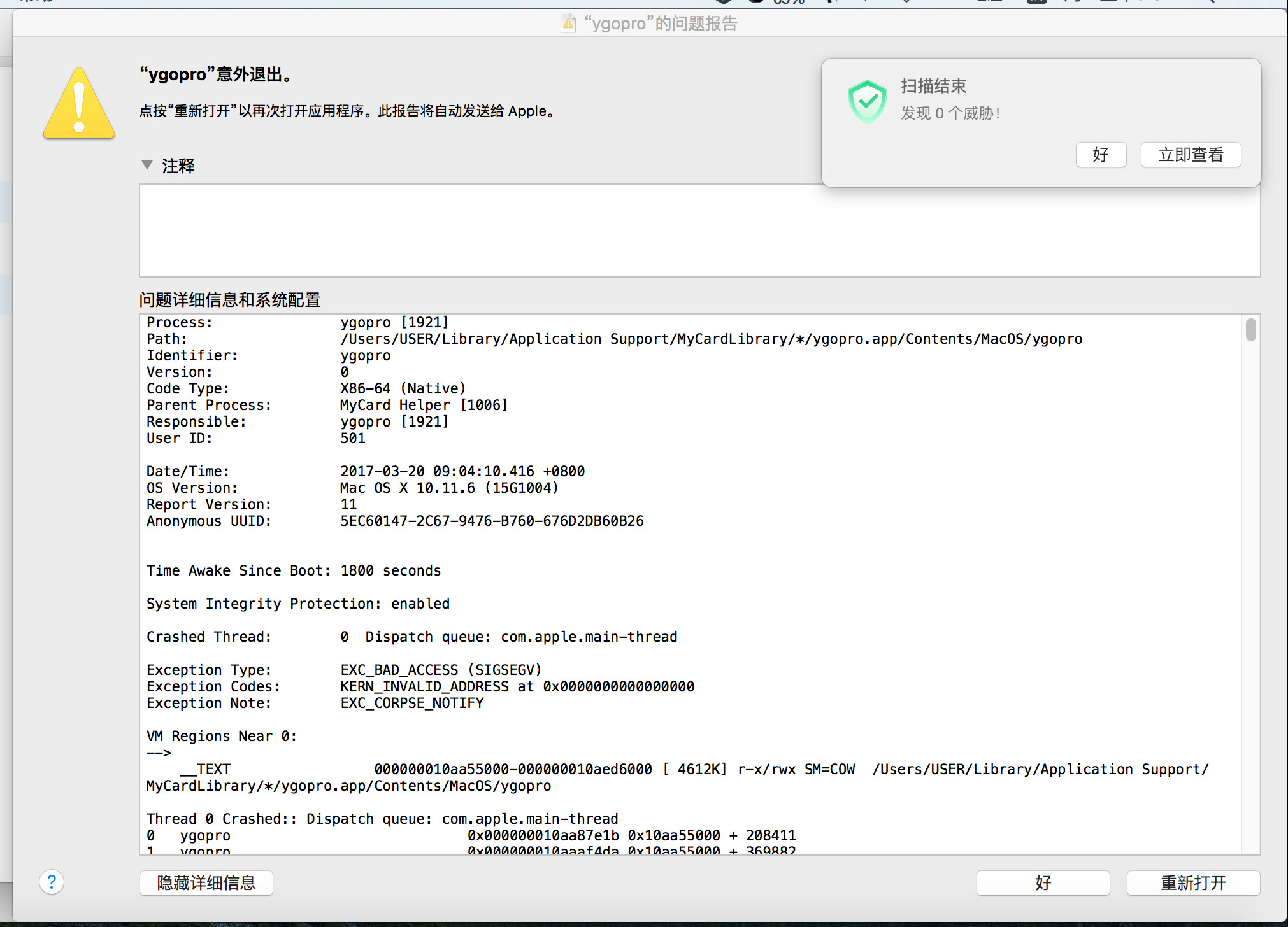Click the EXC_CORPSE_NOTIFY exception note
The image size is (1288, 927).
coord(412,704)
